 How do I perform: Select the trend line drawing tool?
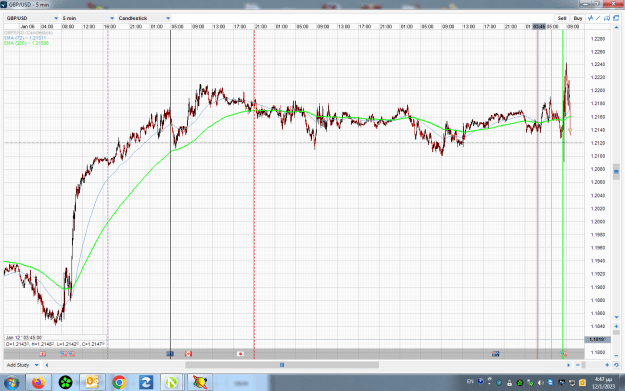coord(598,18)
